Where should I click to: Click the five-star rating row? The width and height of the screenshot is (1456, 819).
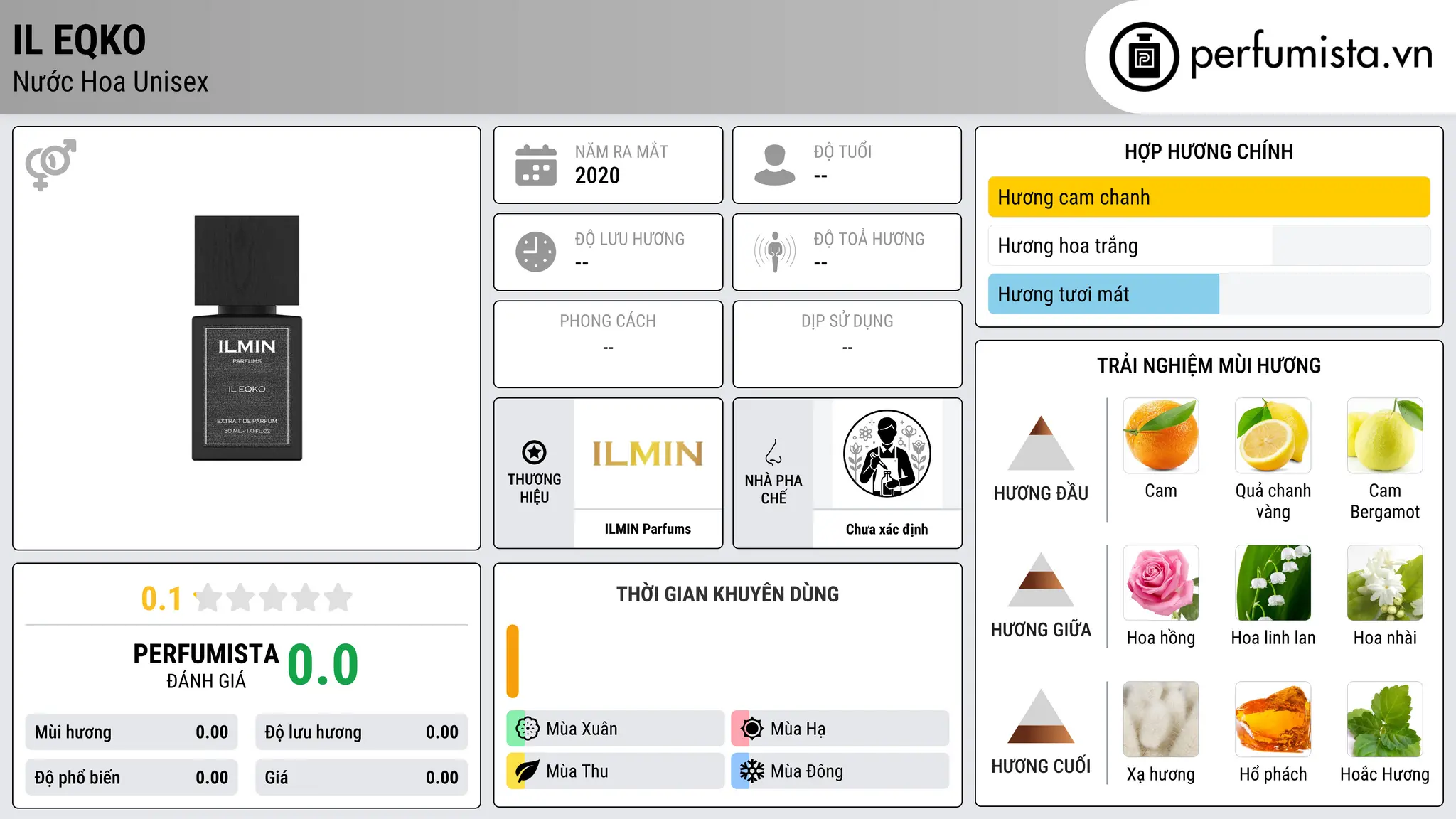click(274, 598)
